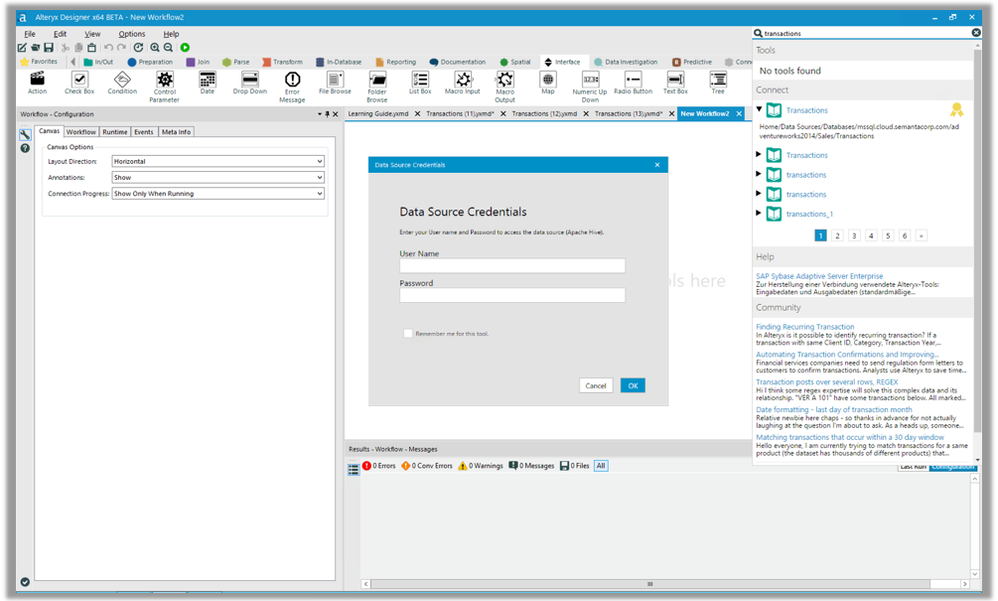The width and height of the screenshot is (998, 601).
Task: Open the Options menu
Action: tap(132, 34)
